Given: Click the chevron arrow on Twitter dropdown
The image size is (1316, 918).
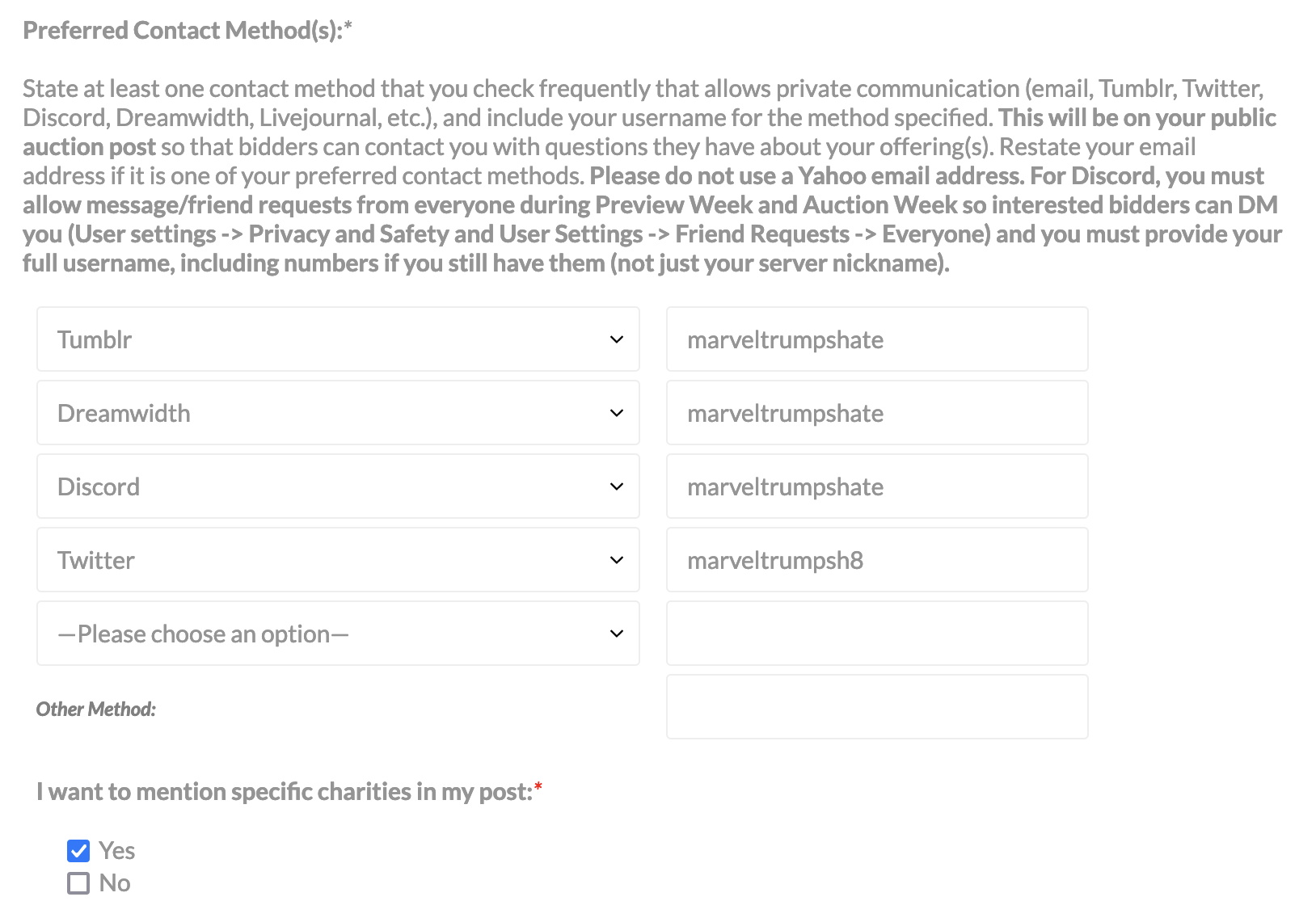Looking at the screenshot, I should (x=617, y=560).
